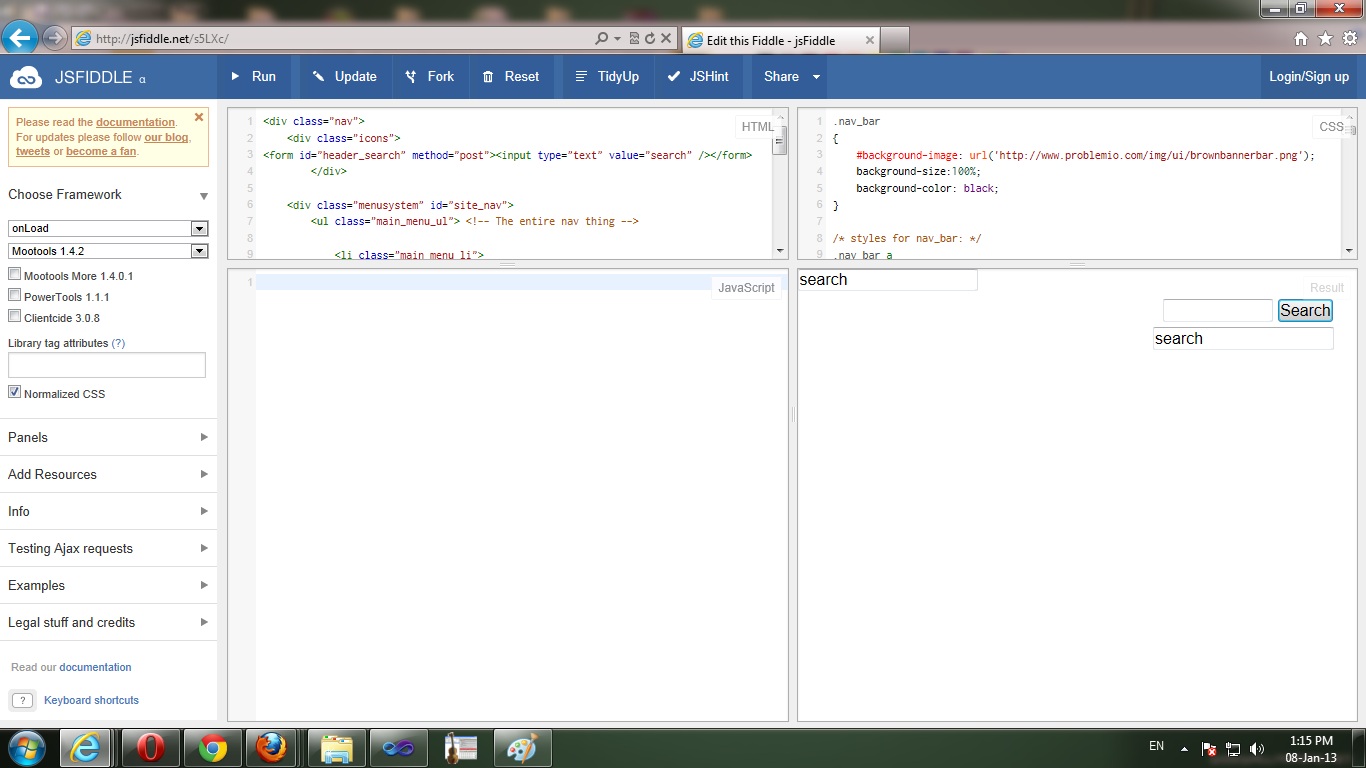Click the browser Back arrow button
Viewport: 1366px width, 768px height.
[19, 39]
